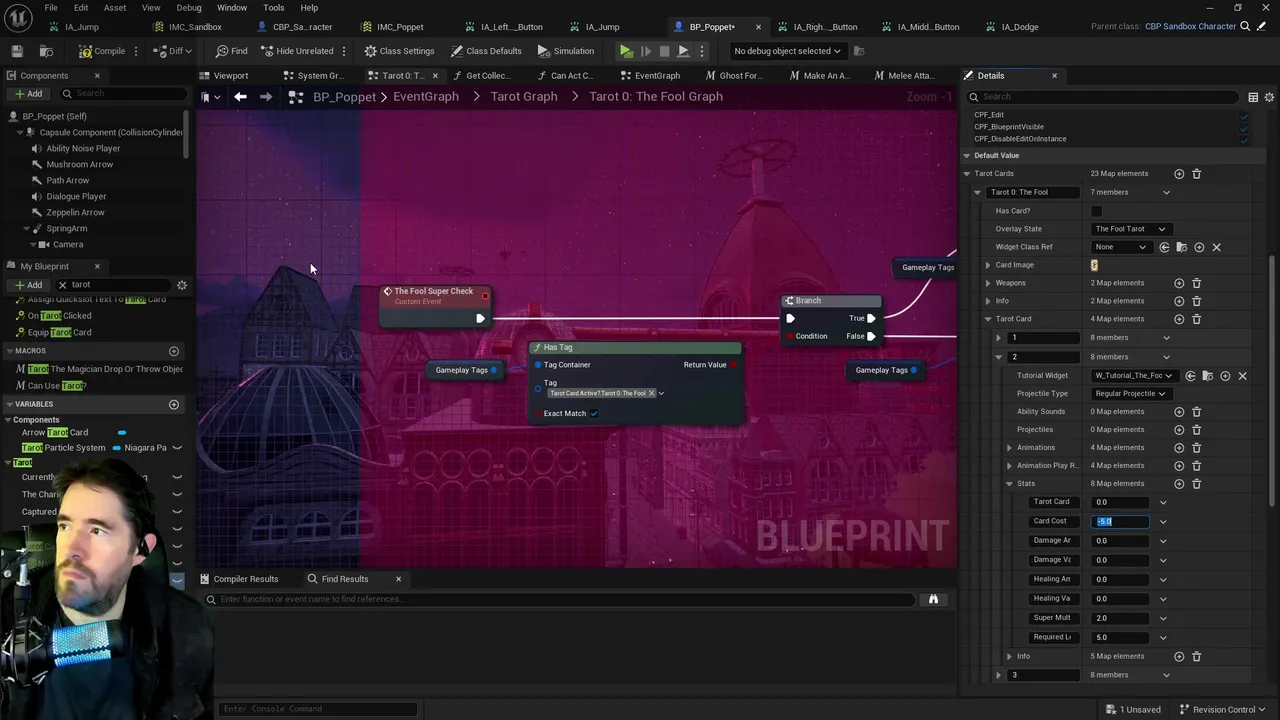Toggle Hide Unrelated nodes
Image resolution: width=1280 pixels, height=720 pixels.
tap(297, 51)
